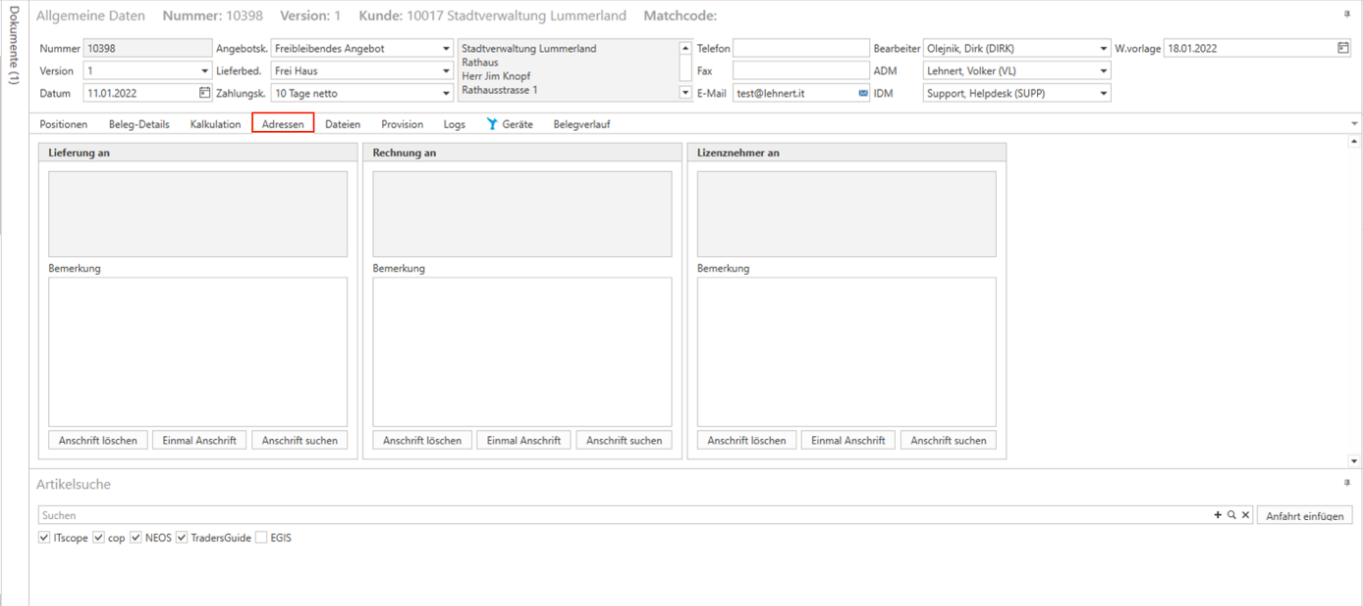Image resolution: width=1363 pixels, height=606 pixels.
Task: Clear search with the X icon
Action: [x=1245, y=515]
